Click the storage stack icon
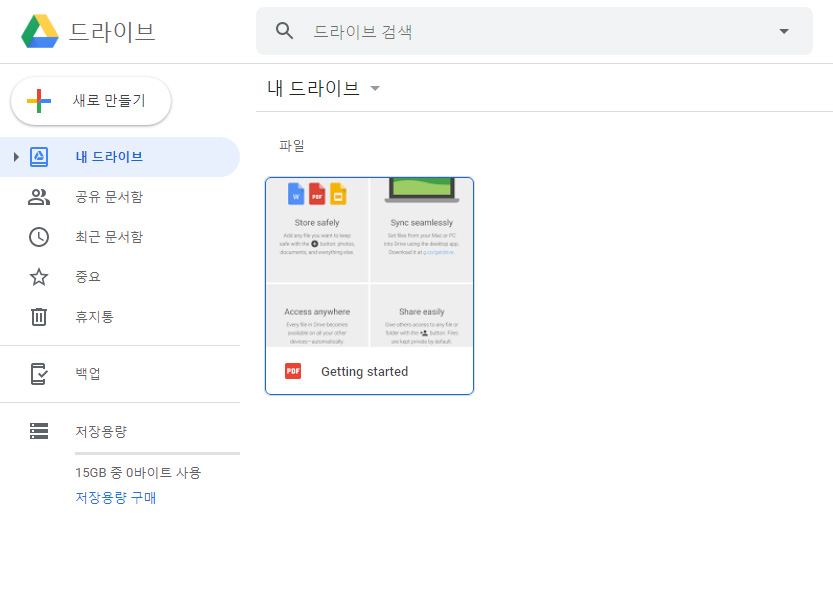The image size is (833, 603). point(39,431)
